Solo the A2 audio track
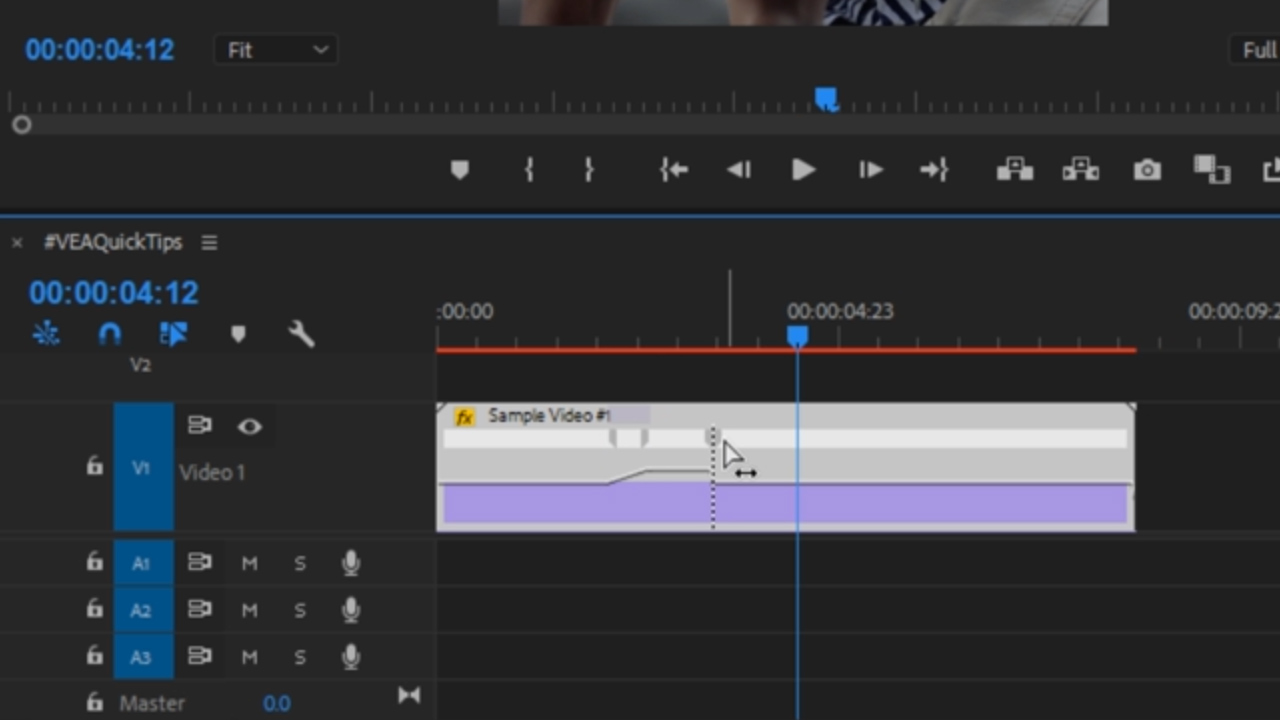1280x720 pixels. (x=300, y=610)
